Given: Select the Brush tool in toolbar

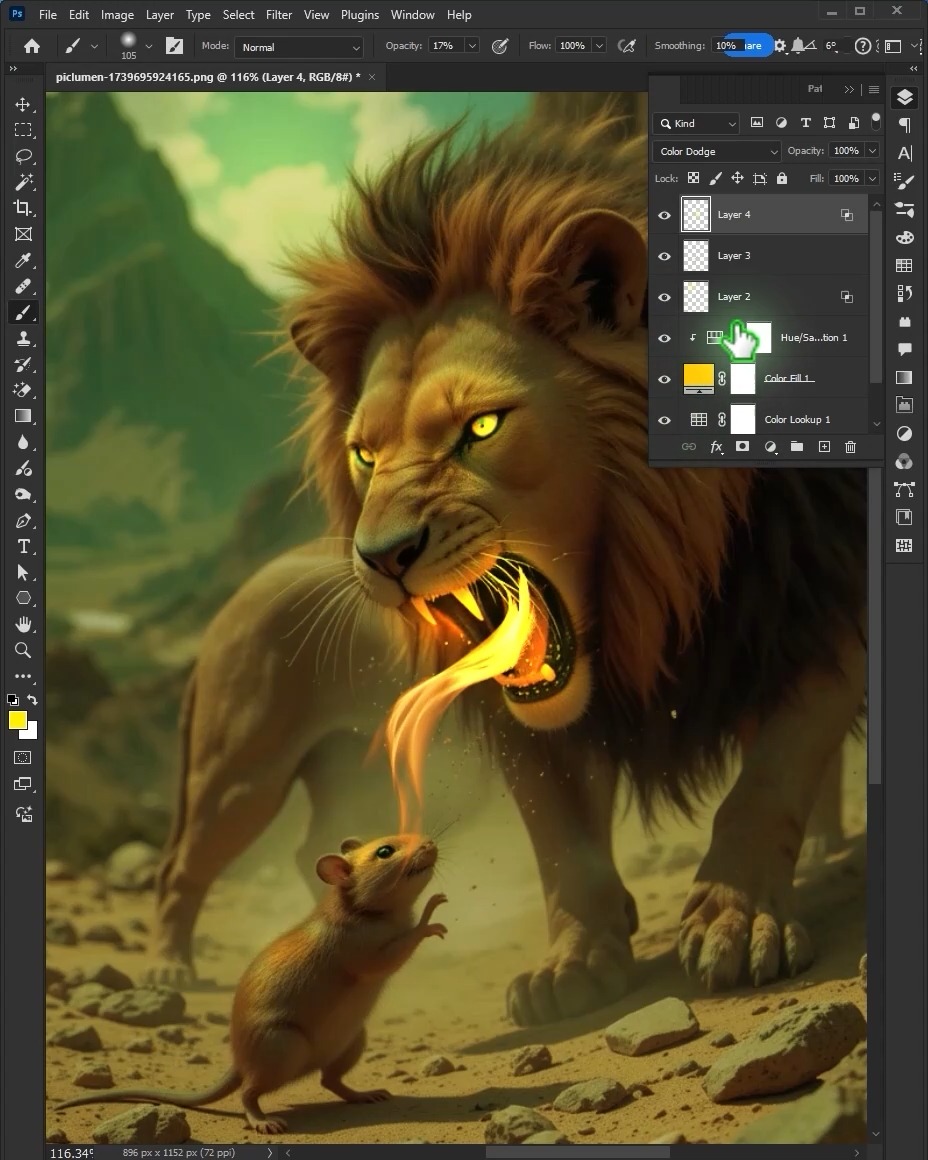Looking at the screenshot, I should 23,312.
